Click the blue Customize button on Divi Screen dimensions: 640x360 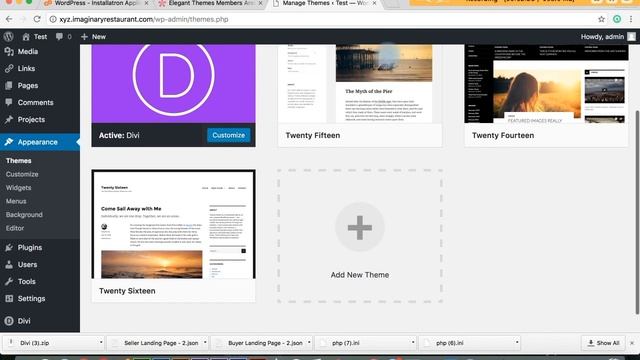(229, 135)
